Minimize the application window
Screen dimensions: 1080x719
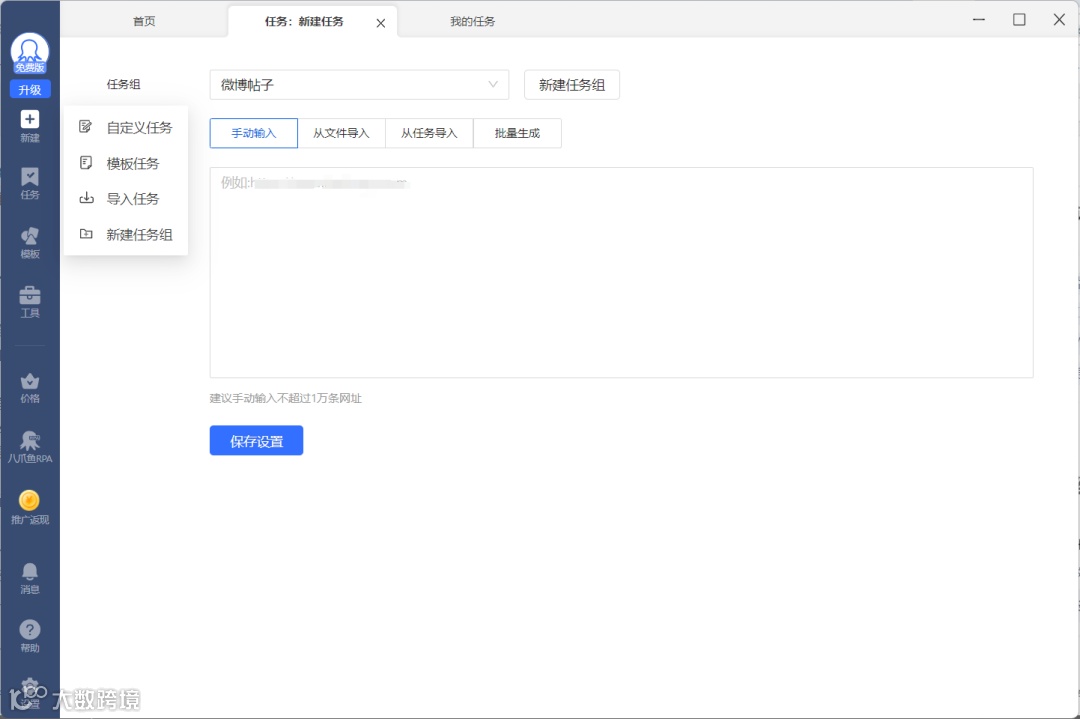(979, 20)
